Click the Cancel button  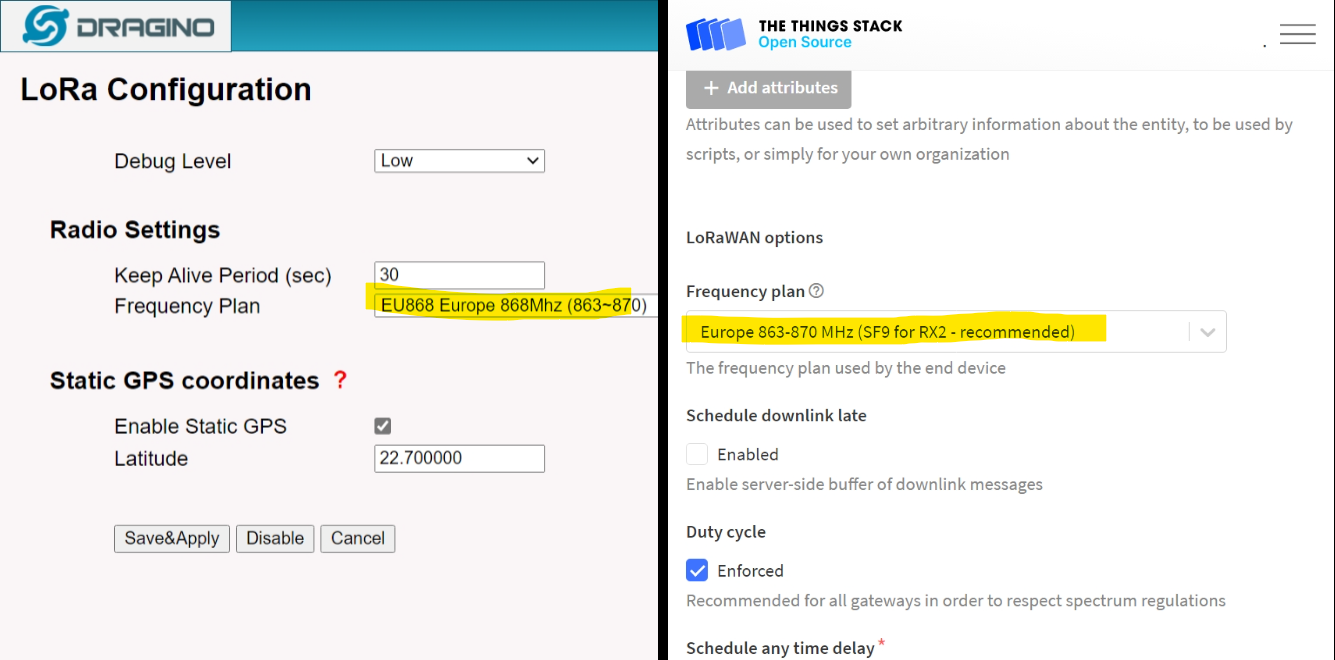358,538
